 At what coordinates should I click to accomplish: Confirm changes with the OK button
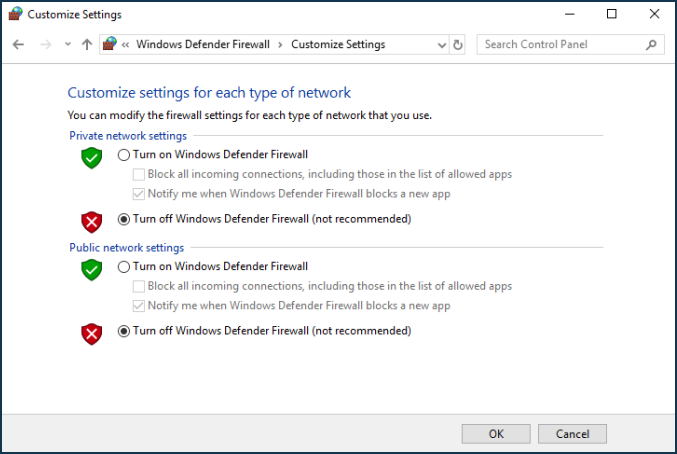pos(496,434)
